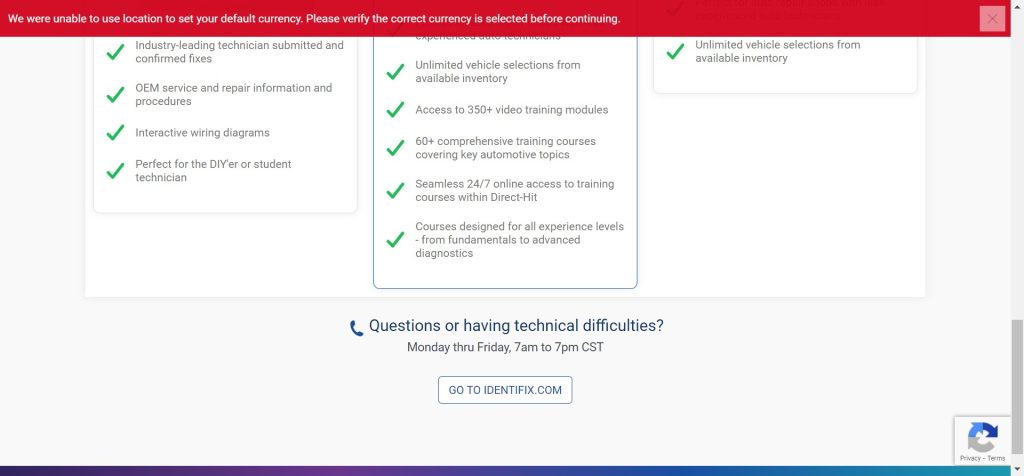Screen dimensions: 1024x476
Task: Click the phone icon beside Questions heading
Action: click(x=357, y=328)
